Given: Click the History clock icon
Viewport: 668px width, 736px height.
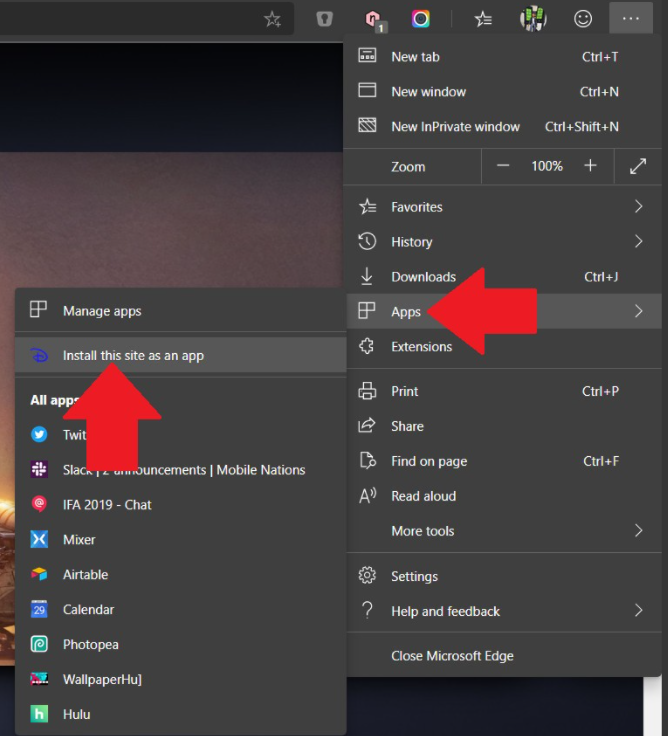Looking at the screenshot, I should [367, 241].
